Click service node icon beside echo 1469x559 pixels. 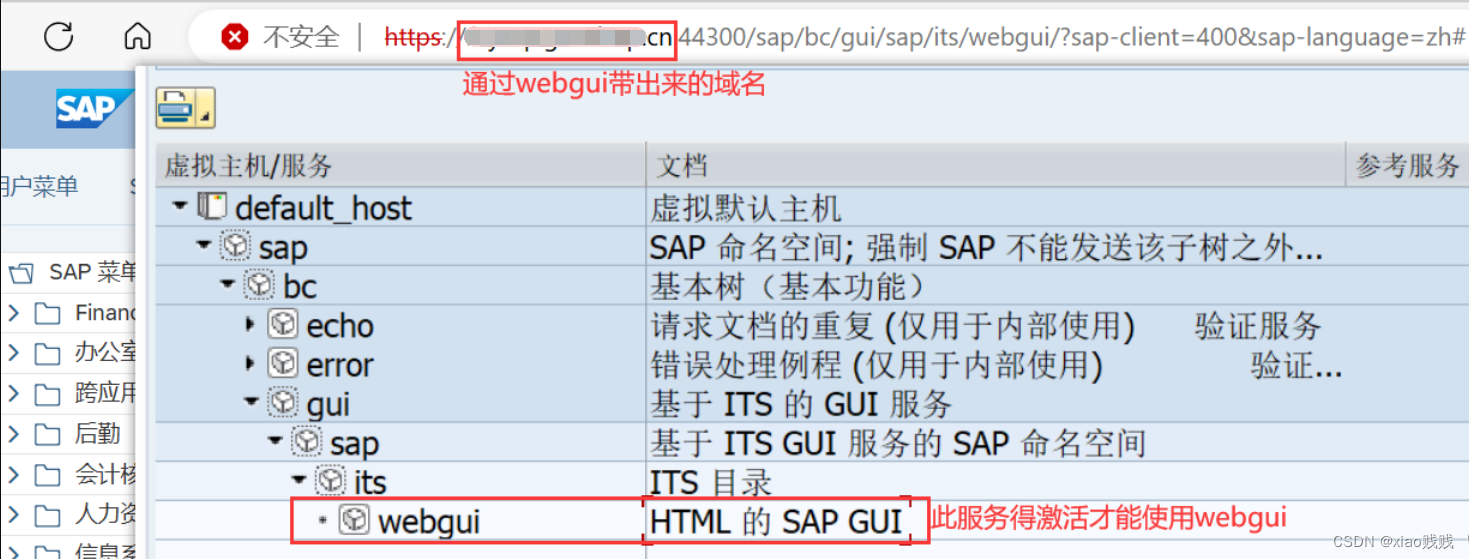(283, 324)
